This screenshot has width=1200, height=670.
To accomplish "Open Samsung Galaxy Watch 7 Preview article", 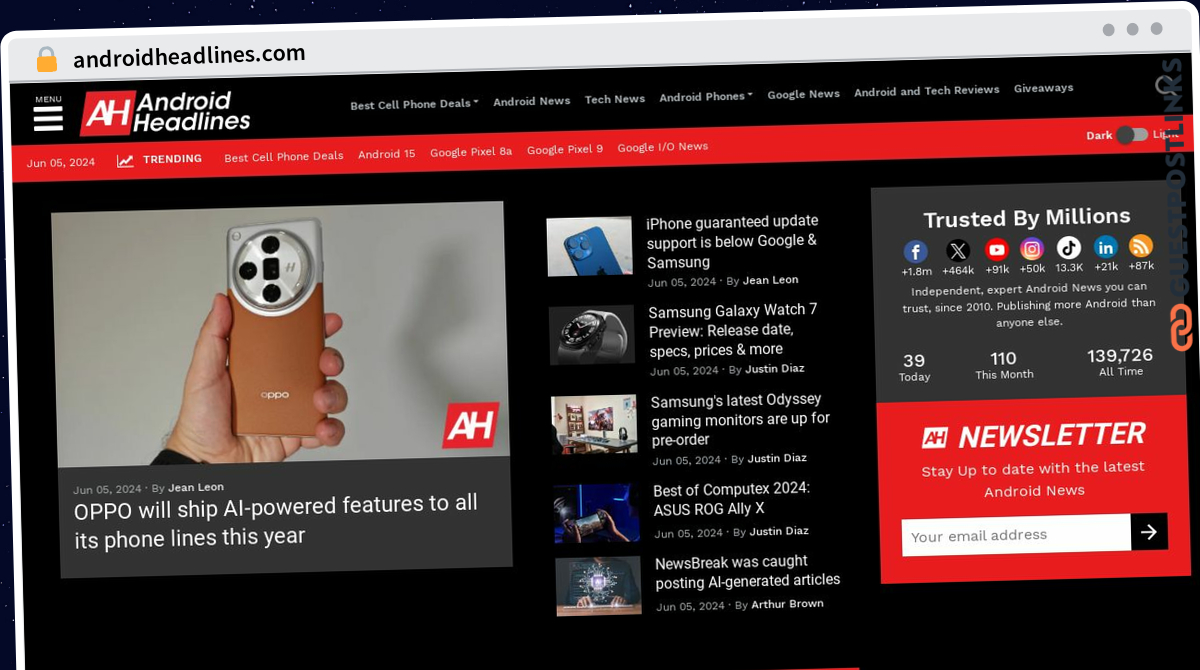I will (x=733, y=330).
